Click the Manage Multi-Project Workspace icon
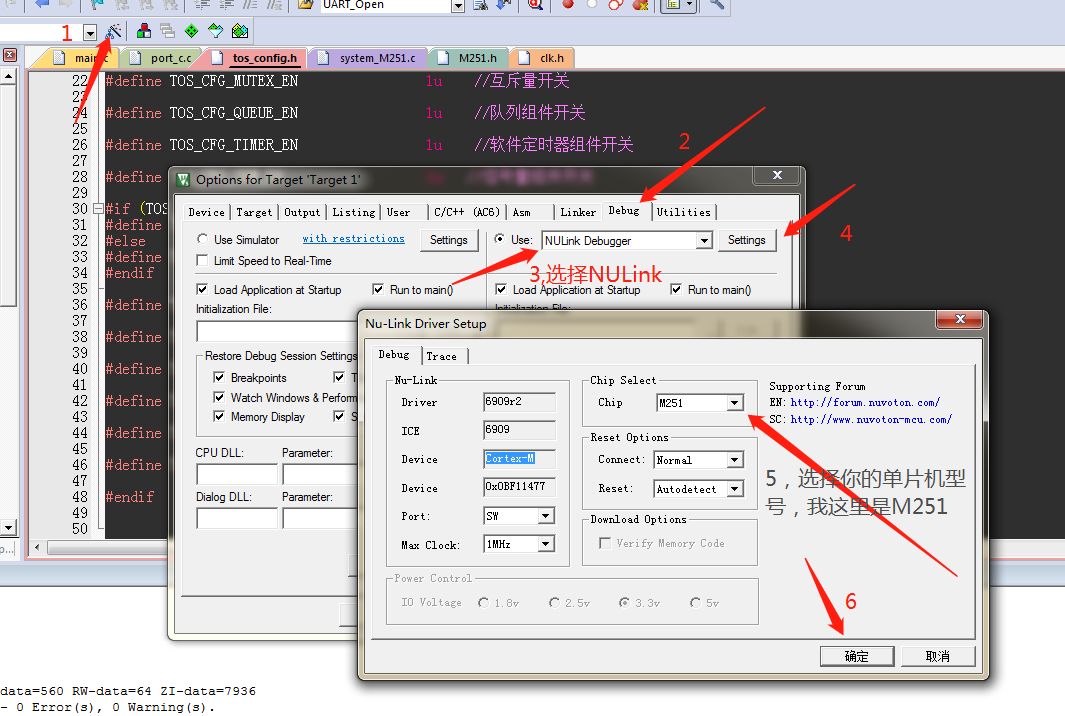The height and width of the screenshot is (716, 1065). tap(167, 31)
